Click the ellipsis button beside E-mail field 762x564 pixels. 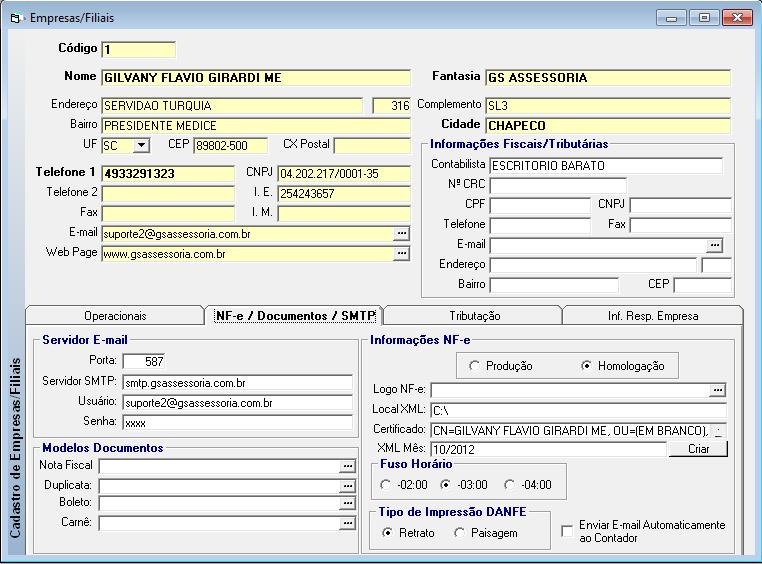[x=402, y=233]
